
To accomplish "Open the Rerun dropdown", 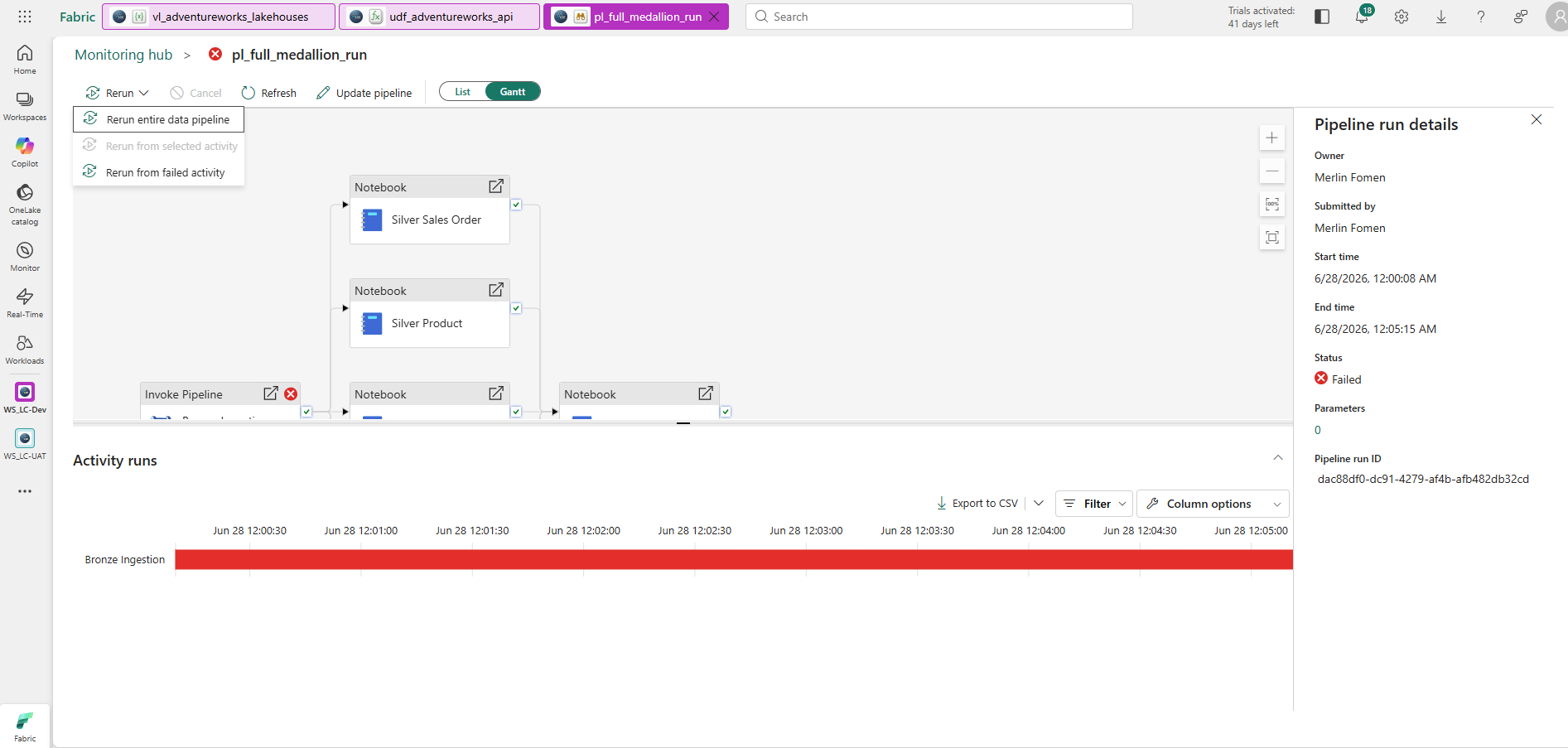I will click(118, 93).
